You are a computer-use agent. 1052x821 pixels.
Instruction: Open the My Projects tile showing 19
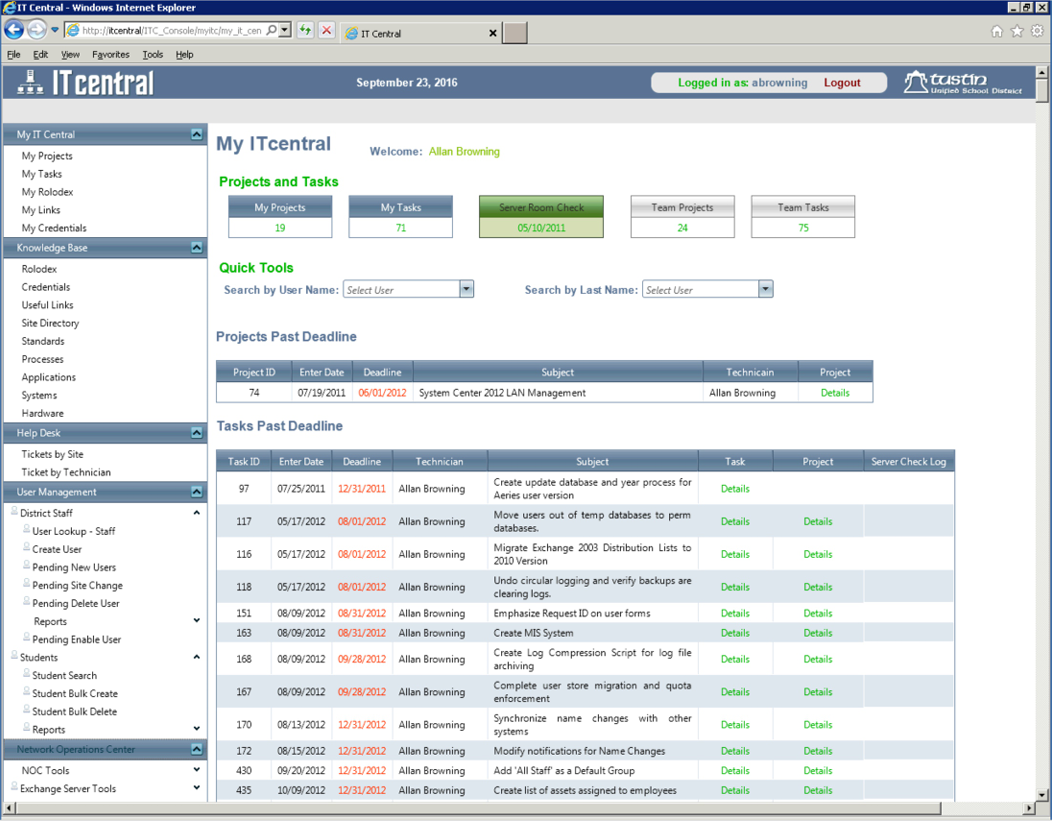(280, 217)
